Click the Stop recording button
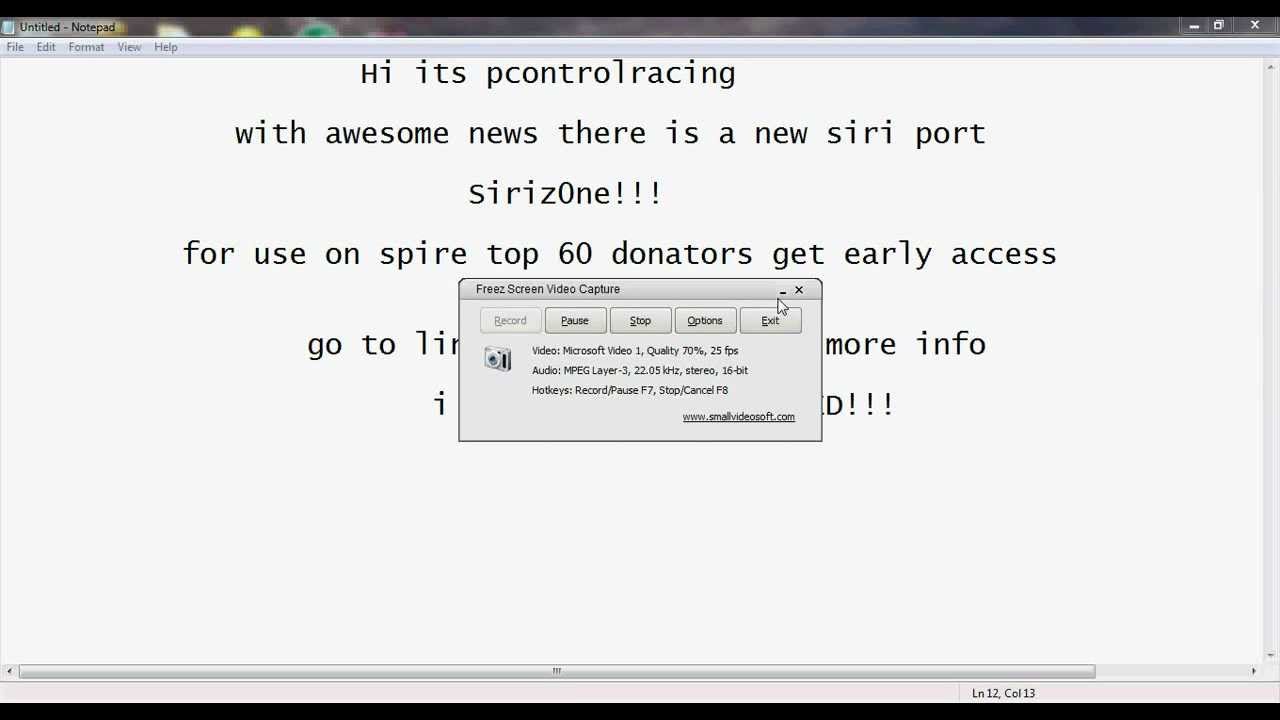The image size is (1280, 720). pyautogui.click(x=640, y=321)
